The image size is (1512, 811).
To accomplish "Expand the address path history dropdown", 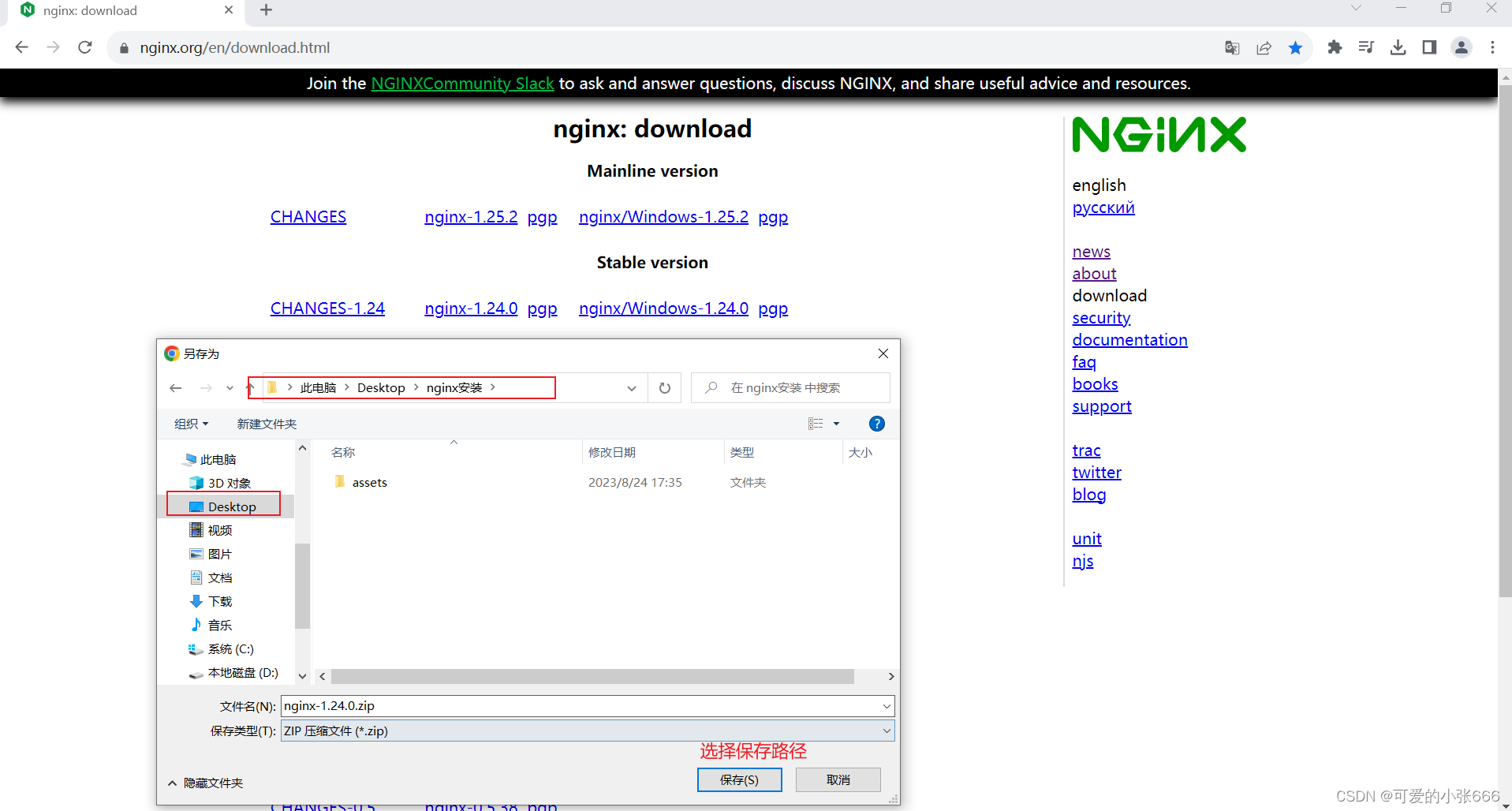I will (632, 388).
